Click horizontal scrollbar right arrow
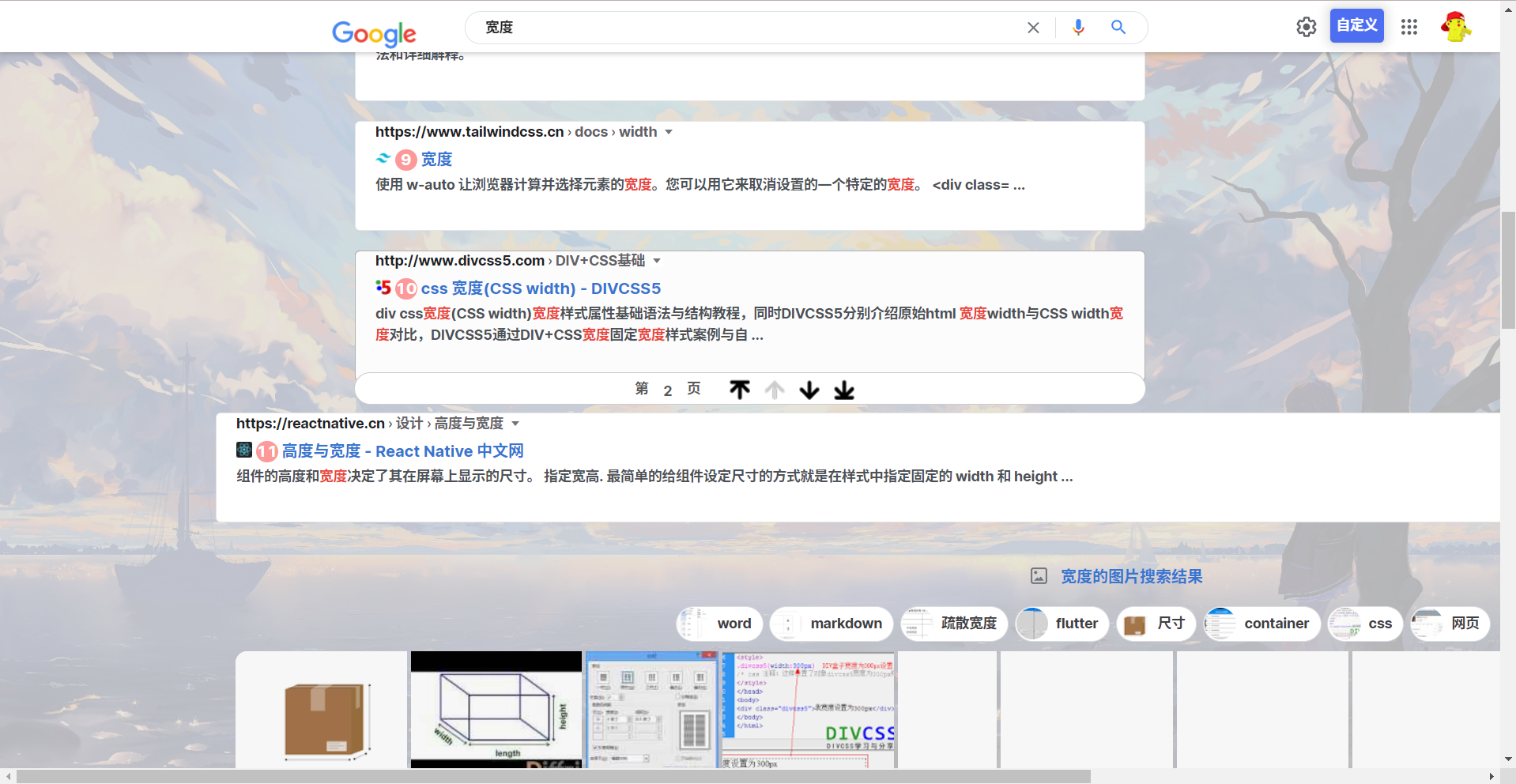The height and width of the screenshot is (784, 1516). (x=1491, y=777)
